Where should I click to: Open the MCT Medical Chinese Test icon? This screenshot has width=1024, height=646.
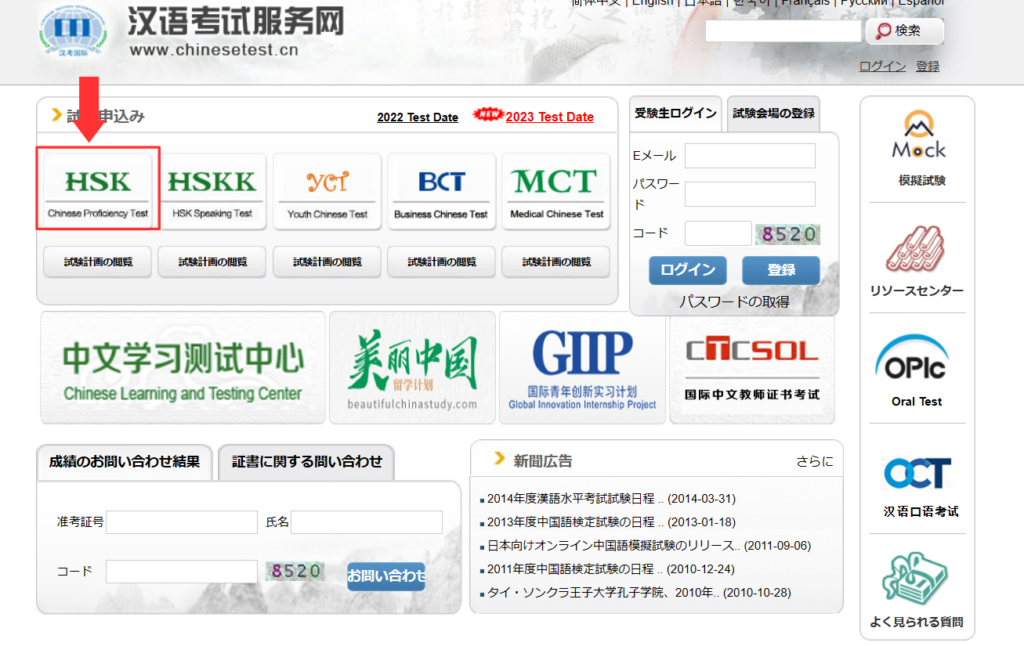tap(556, 190)
